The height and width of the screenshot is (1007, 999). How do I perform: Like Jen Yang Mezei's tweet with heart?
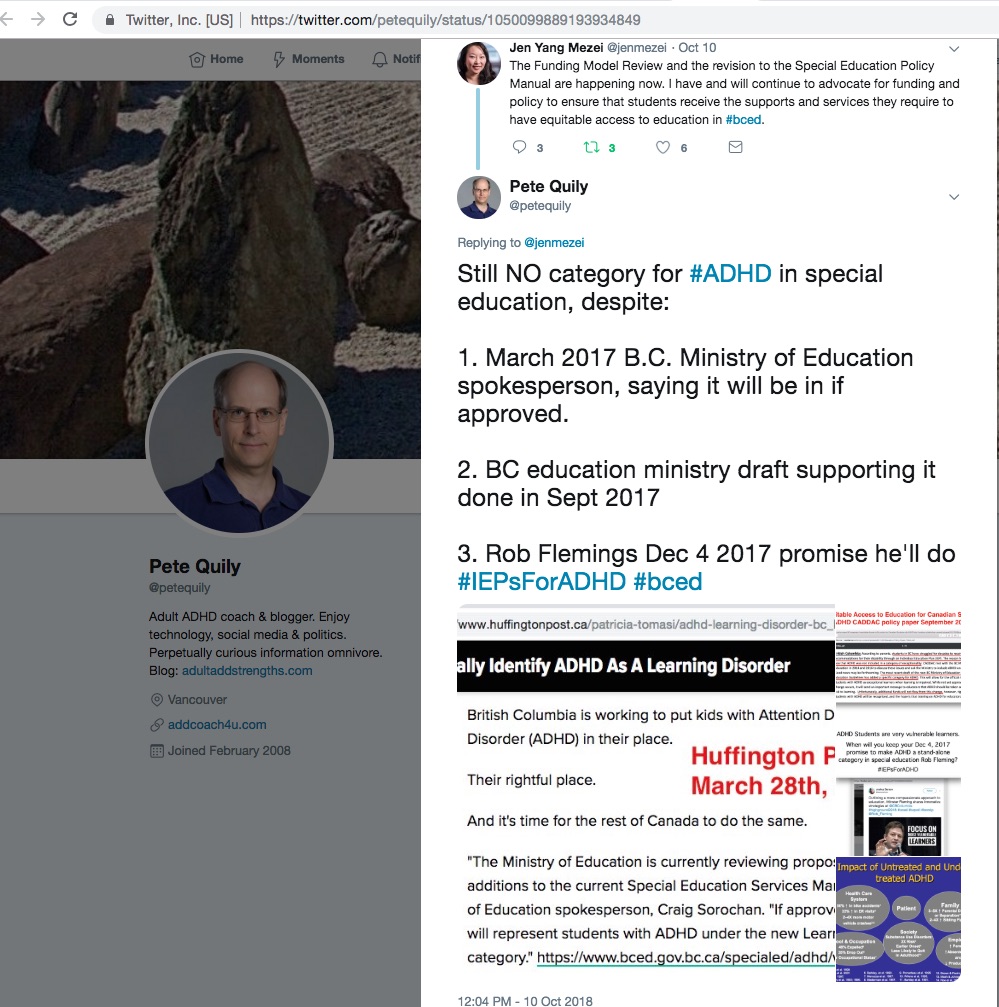663,147
